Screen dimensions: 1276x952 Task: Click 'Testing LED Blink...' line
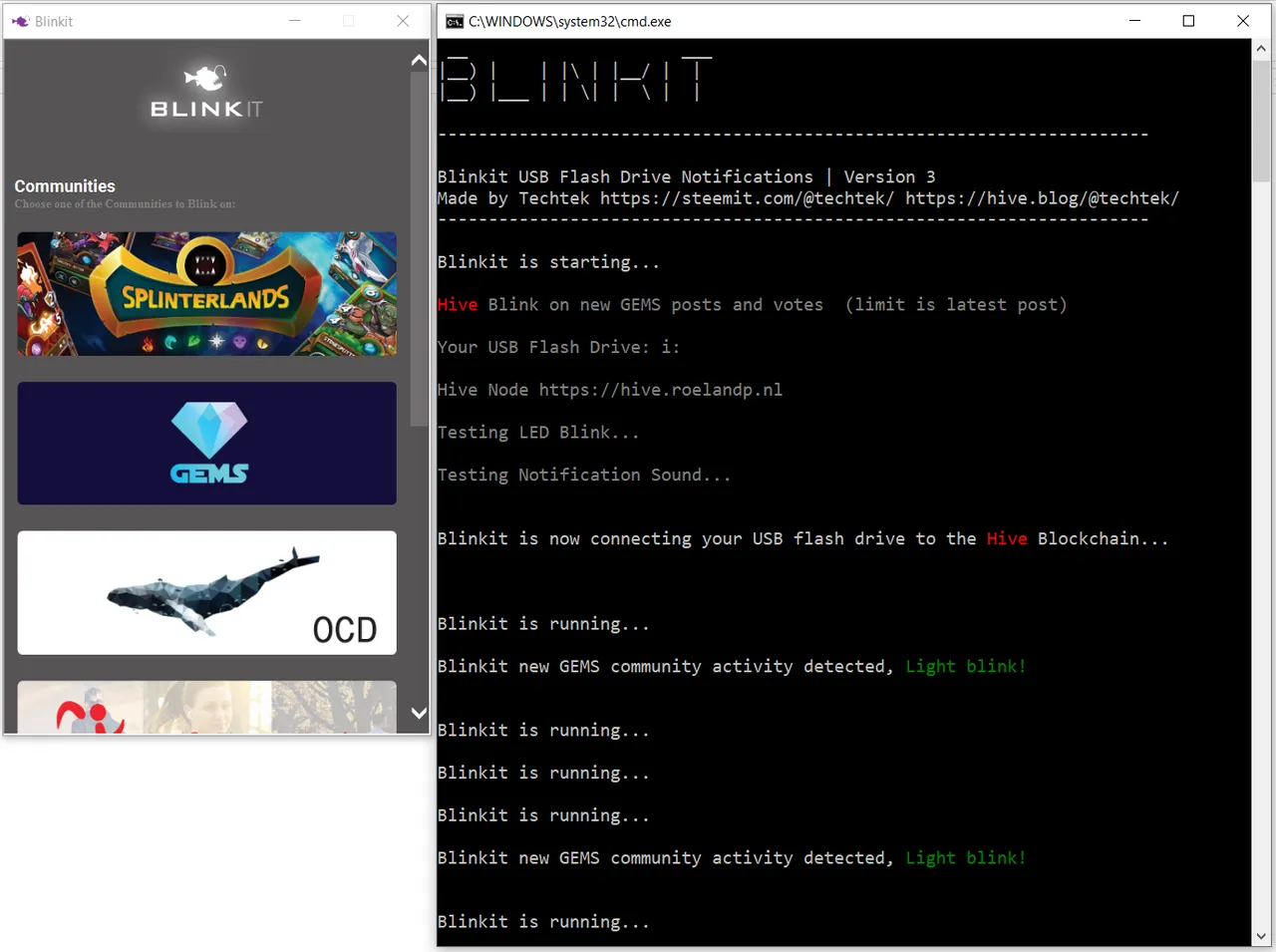(x=538, y=433)
